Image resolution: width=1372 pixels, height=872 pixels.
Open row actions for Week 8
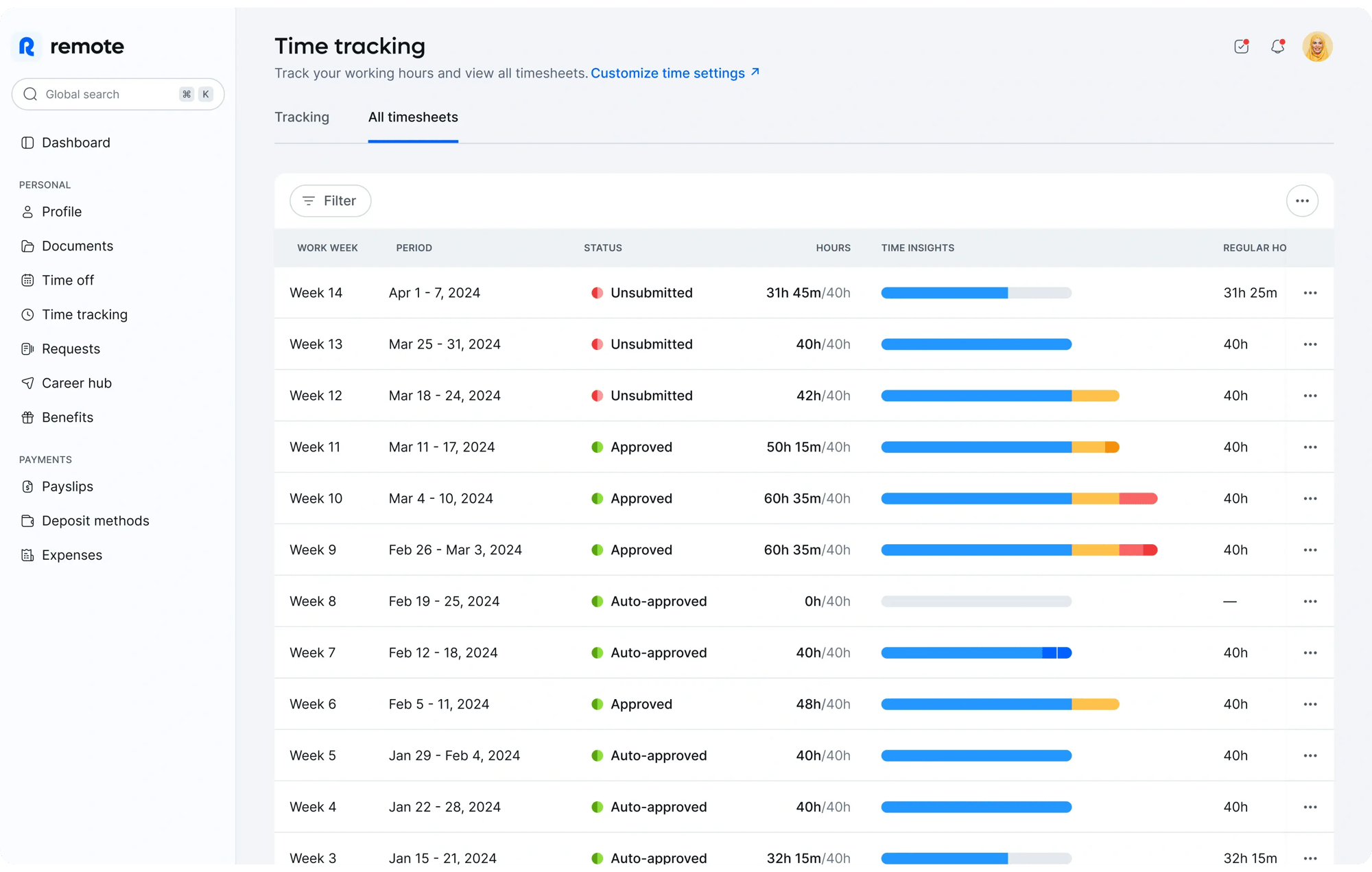(1310, 601)
